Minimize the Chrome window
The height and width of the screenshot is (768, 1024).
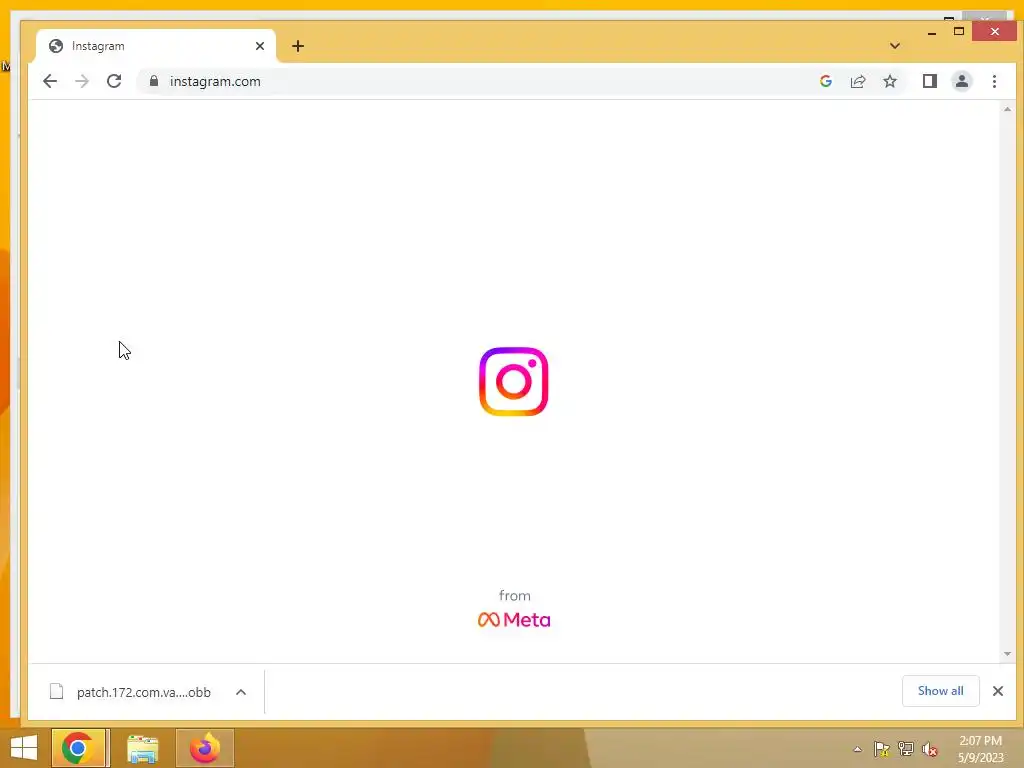coord(932,31)
